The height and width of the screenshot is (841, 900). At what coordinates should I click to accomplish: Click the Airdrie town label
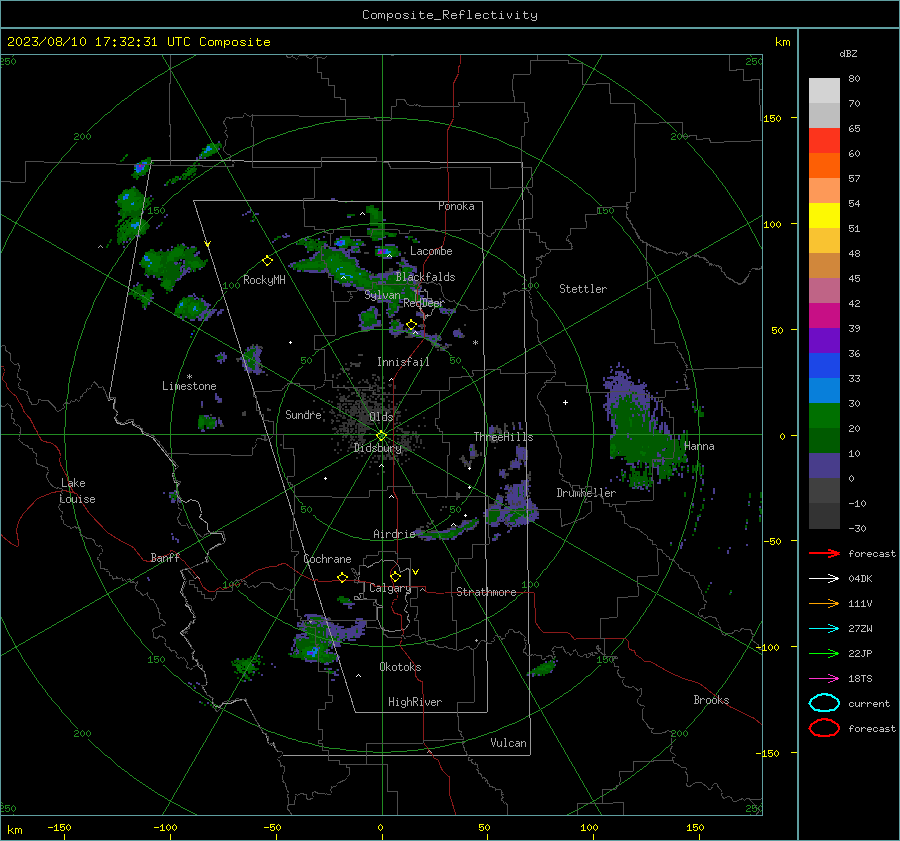394,534
